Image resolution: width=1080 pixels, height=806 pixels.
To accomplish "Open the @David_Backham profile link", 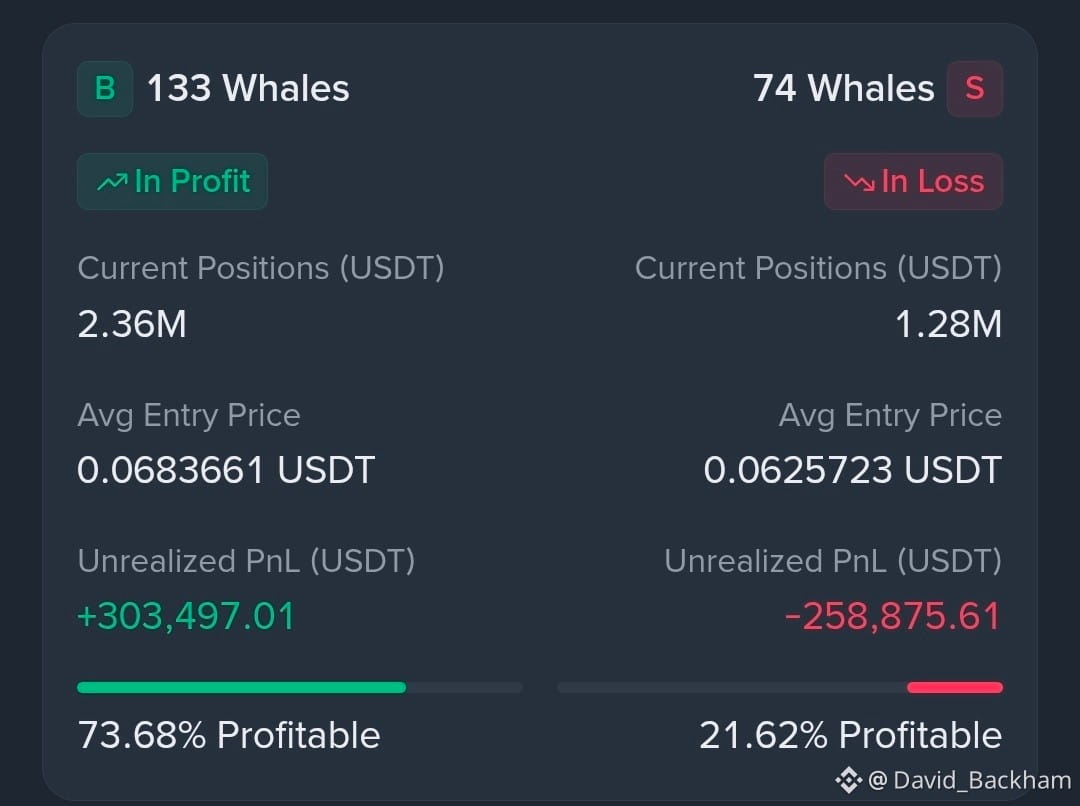I will 970,781.
